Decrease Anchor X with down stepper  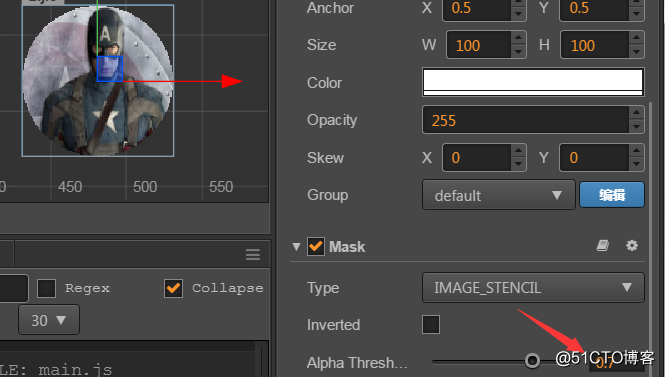518,14
